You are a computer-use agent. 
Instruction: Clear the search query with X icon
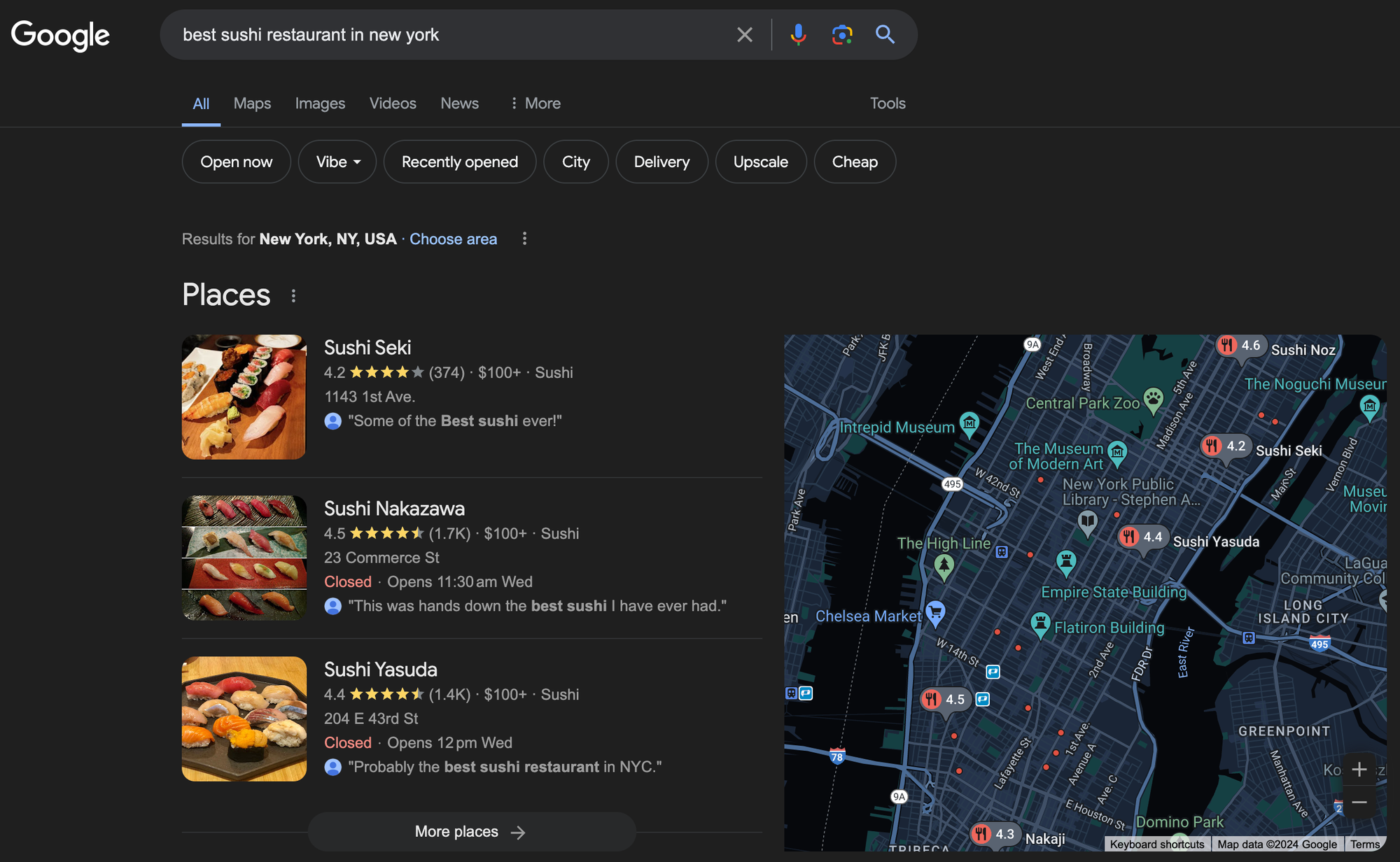coord(745,34)
